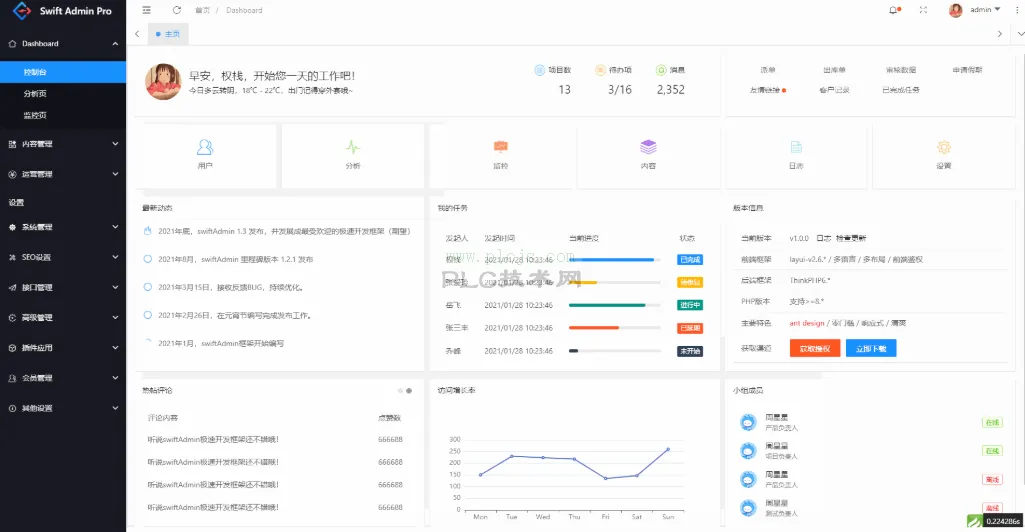1025x532 pixels.
Task: Select the second carousel dot in comments panel
Action: 409,391
